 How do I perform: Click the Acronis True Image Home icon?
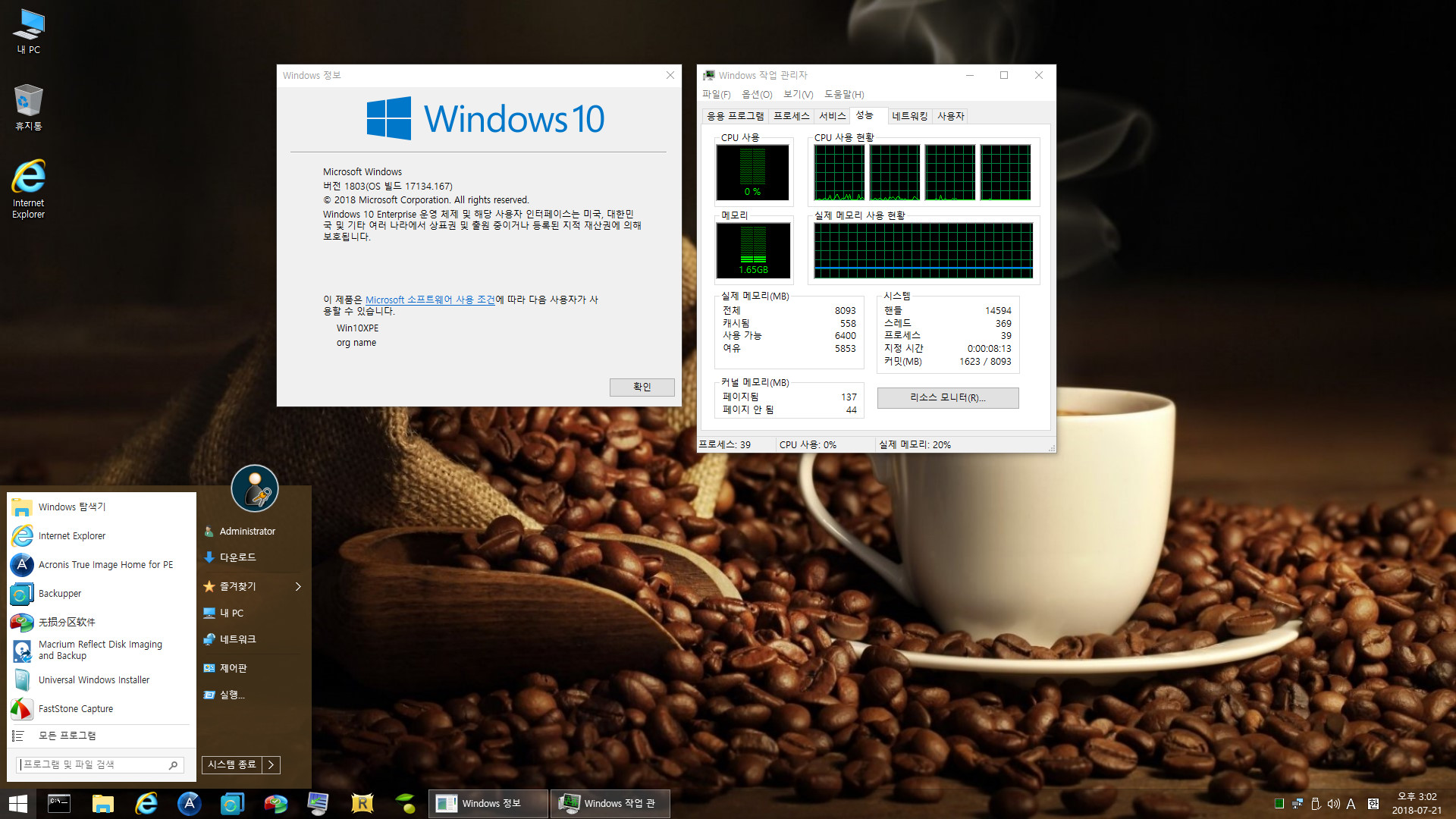(21, 564)
